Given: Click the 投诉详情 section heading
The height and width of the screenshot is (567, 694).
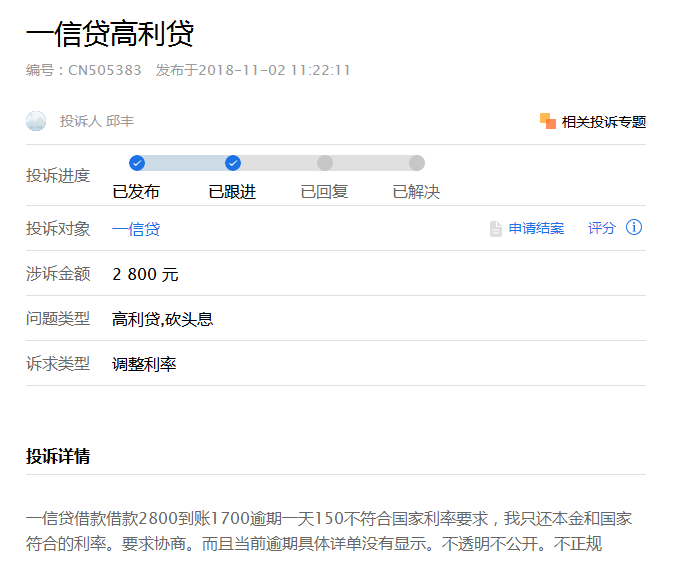Looking at the screenshot, I should coord(58,456).
